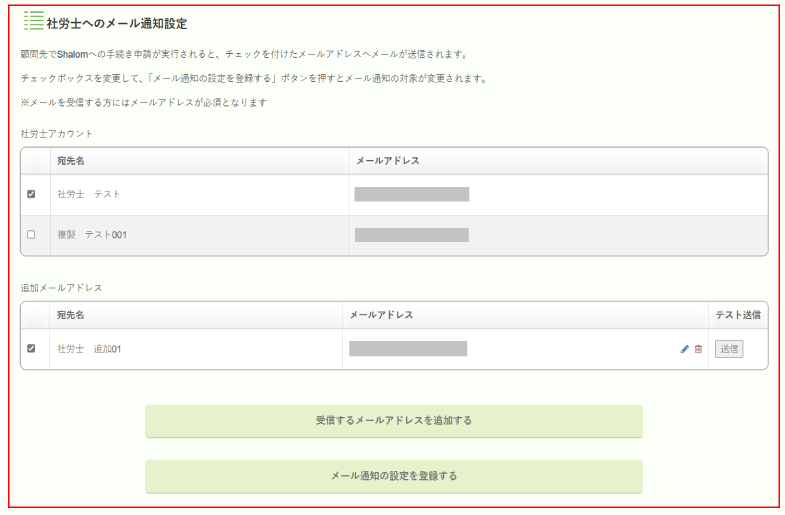Click the 社労士 追加01 email address field
The image size is (785, 515).
pyautogui.click(x=408, y=349)
